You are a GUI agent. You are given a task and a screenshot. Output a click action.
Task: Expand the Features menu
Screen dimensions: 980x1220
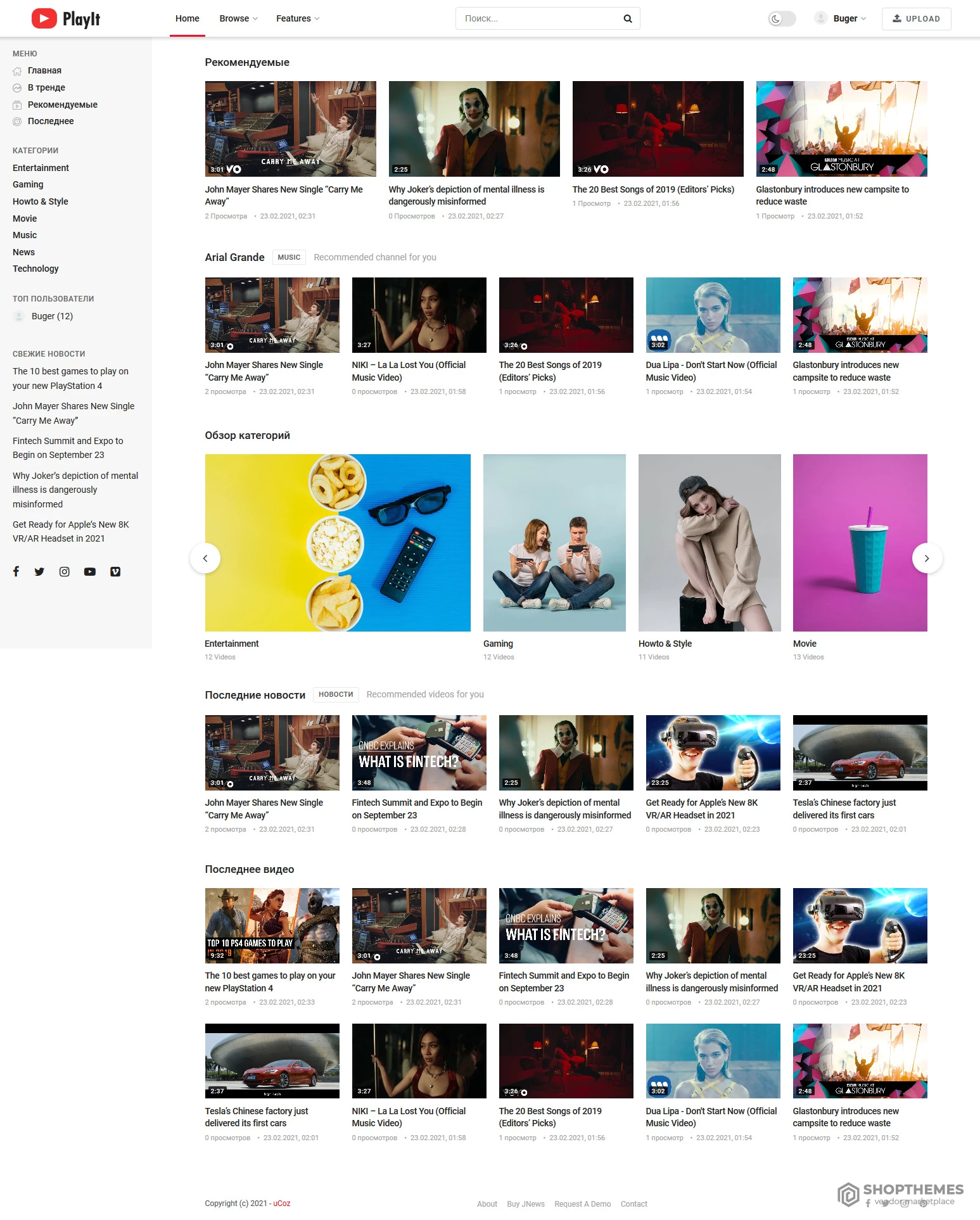pyautogui.click(x=298, y=19)
